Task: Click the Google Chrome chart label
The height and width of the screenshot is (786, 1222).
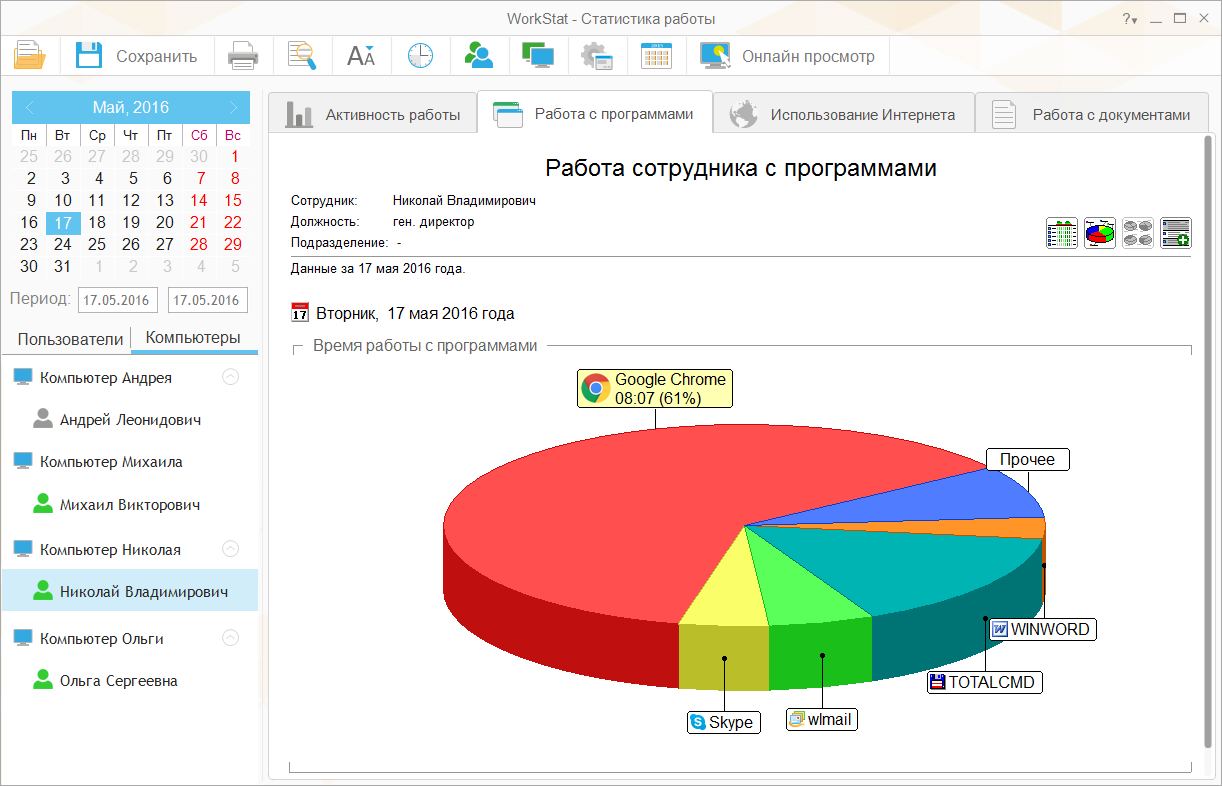Action: point(655,388)
